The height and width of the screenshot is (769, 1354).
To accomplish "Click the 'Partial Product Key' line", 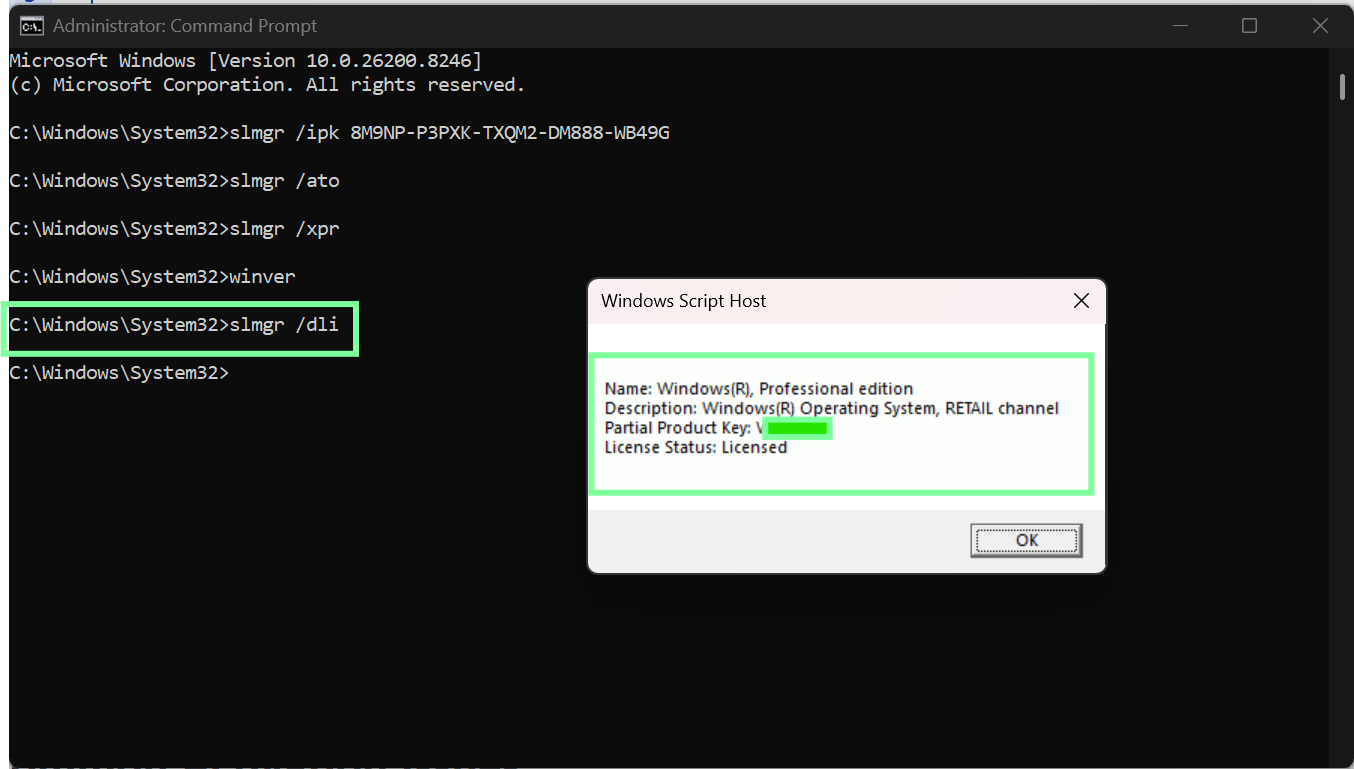I will point(717,428).
